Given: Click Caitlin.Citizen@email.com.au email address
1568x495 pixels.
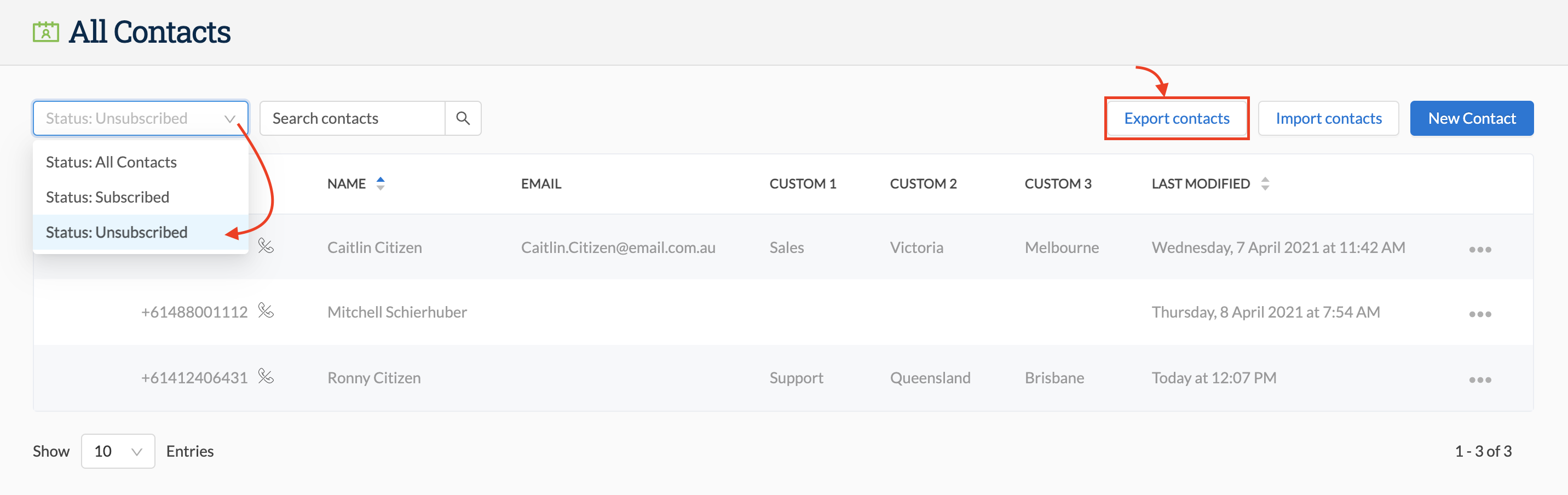Looking at the screenshot, I should [x=619, y=247].
